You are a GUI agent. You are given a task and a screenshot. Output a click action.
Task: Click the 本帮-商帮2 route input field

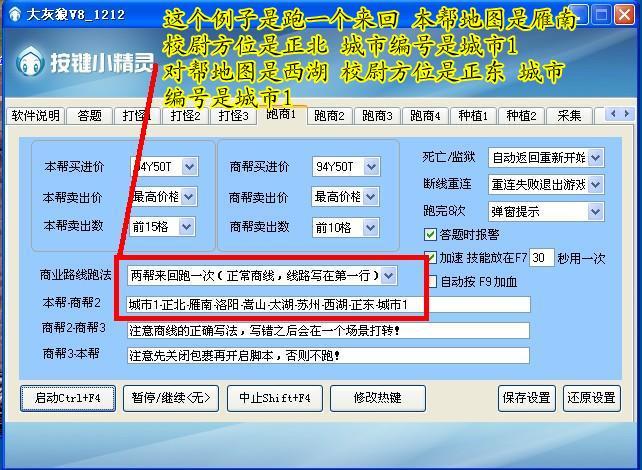coord(328,305)
